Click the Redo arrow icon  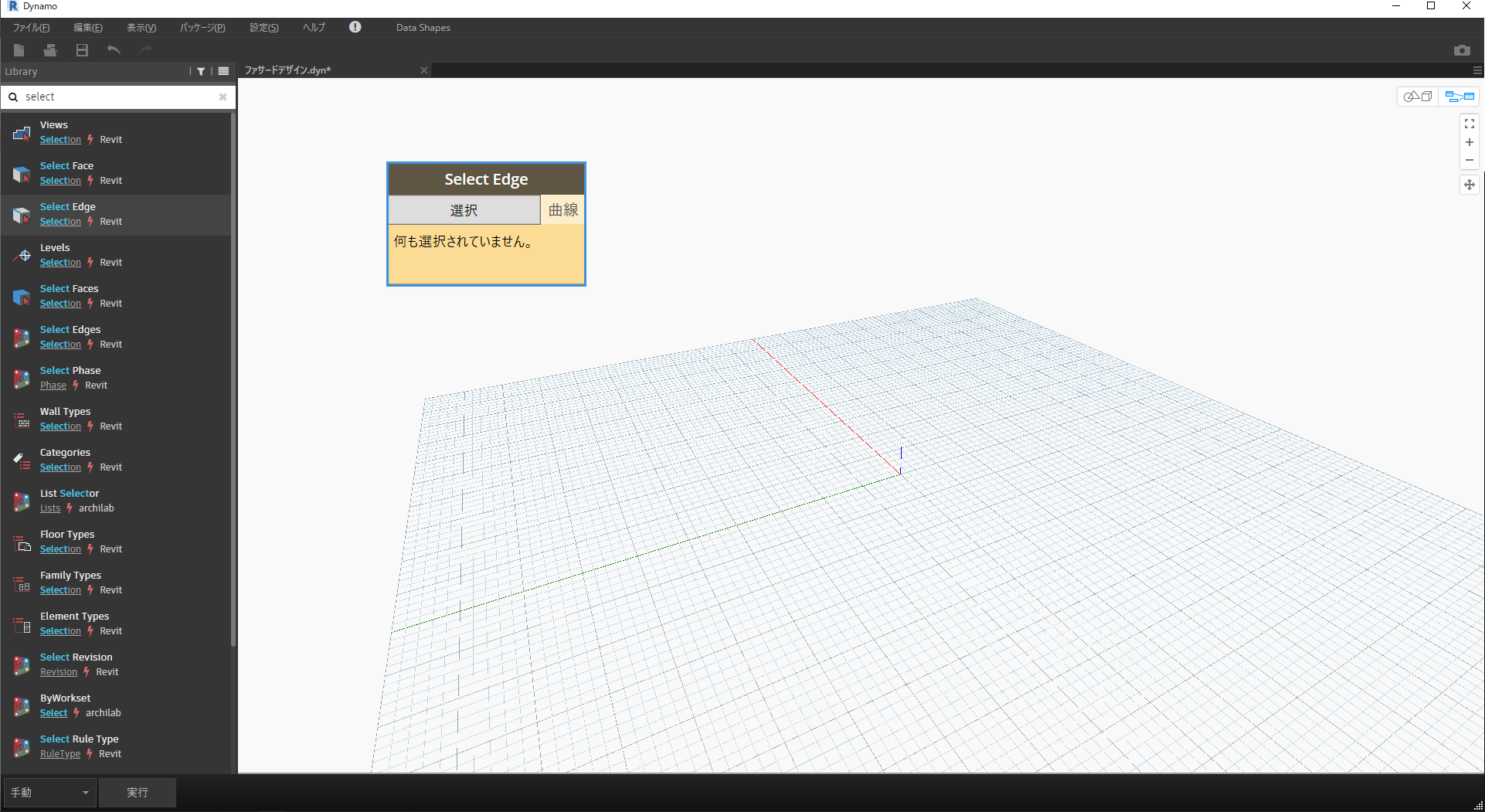144,50
